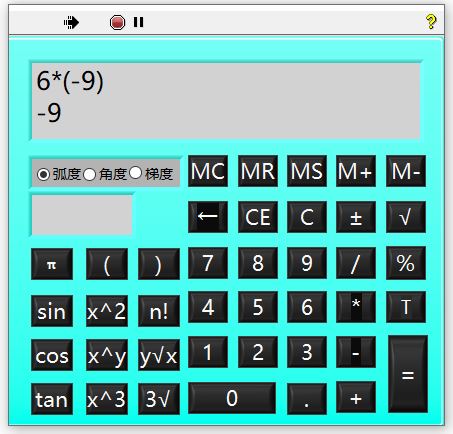
Task: Toggle sign with the ± key
Action: point(356,217)
